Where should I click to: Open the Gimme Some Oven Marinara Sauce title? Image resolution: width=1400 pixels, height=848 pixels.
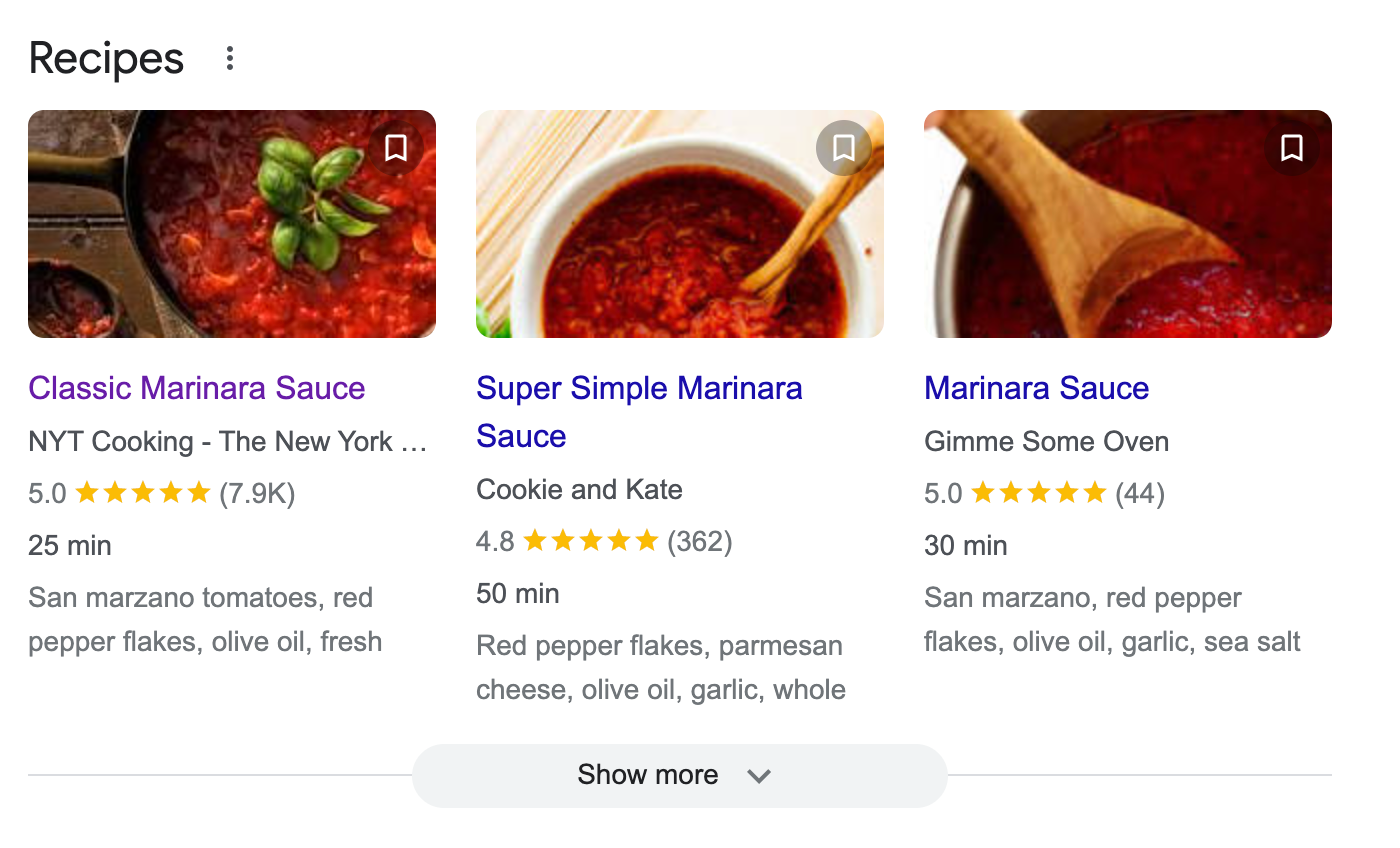pyautogui.click(x=1036, y=388)
